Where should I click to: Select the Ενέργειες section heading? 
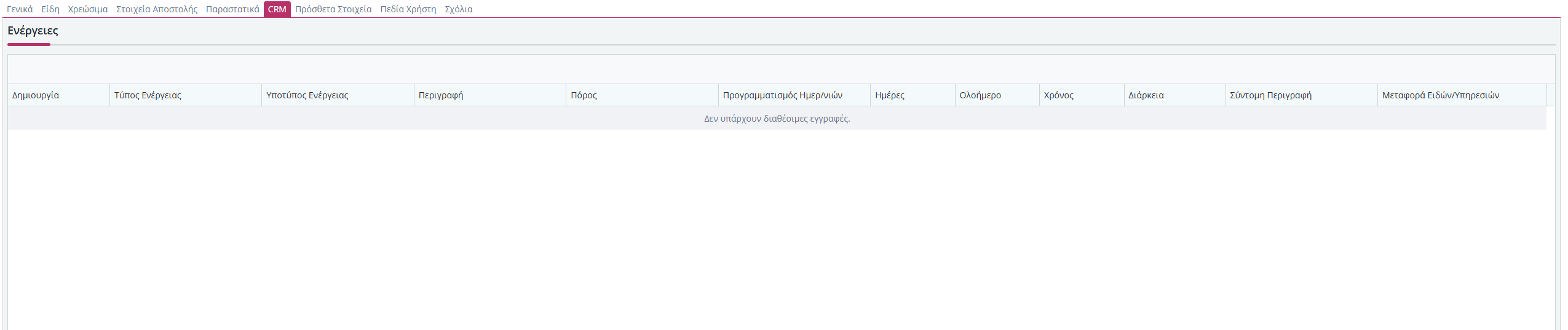[33, 31]
